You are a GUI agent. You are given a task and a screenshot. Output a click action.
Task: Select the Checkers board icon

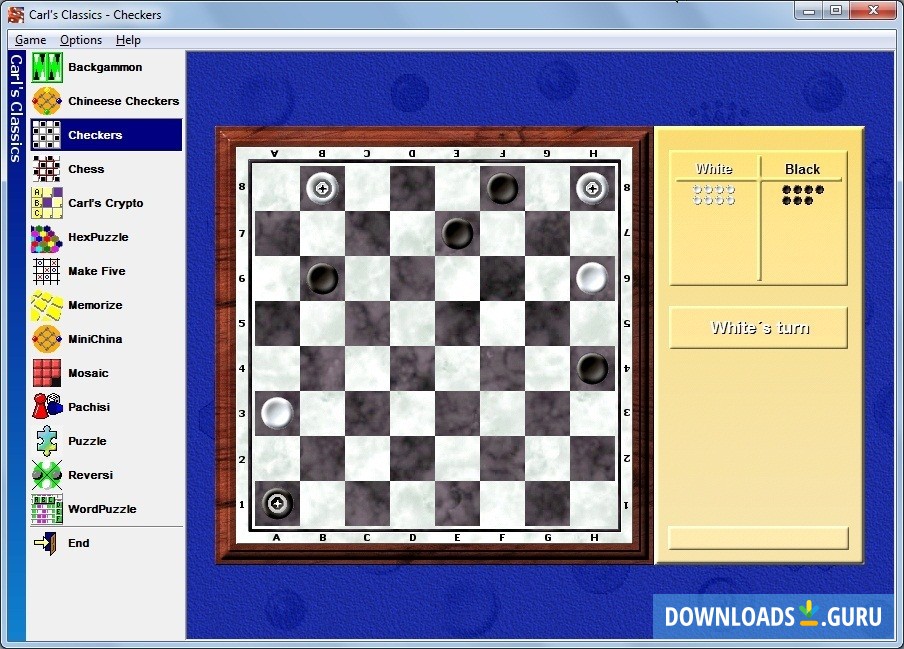47,135
